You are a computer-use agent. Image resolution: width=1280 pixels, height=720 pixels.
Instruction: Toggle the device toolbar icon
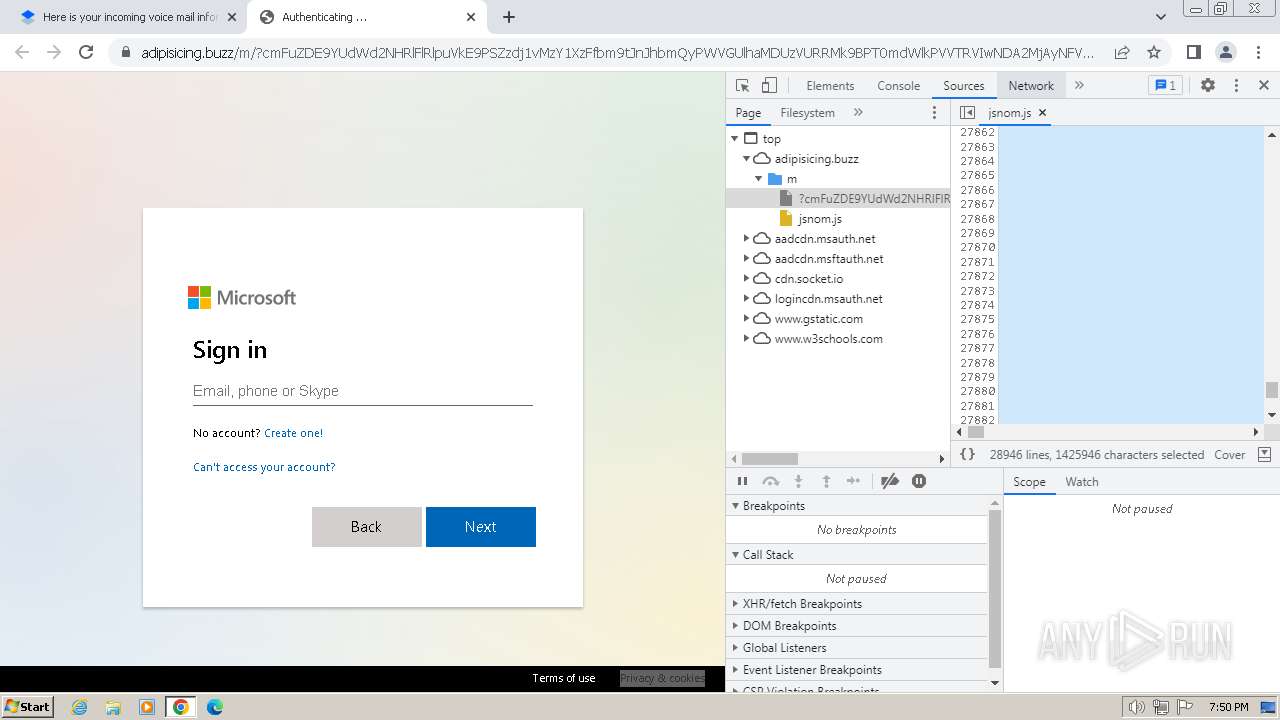[769, 85]
